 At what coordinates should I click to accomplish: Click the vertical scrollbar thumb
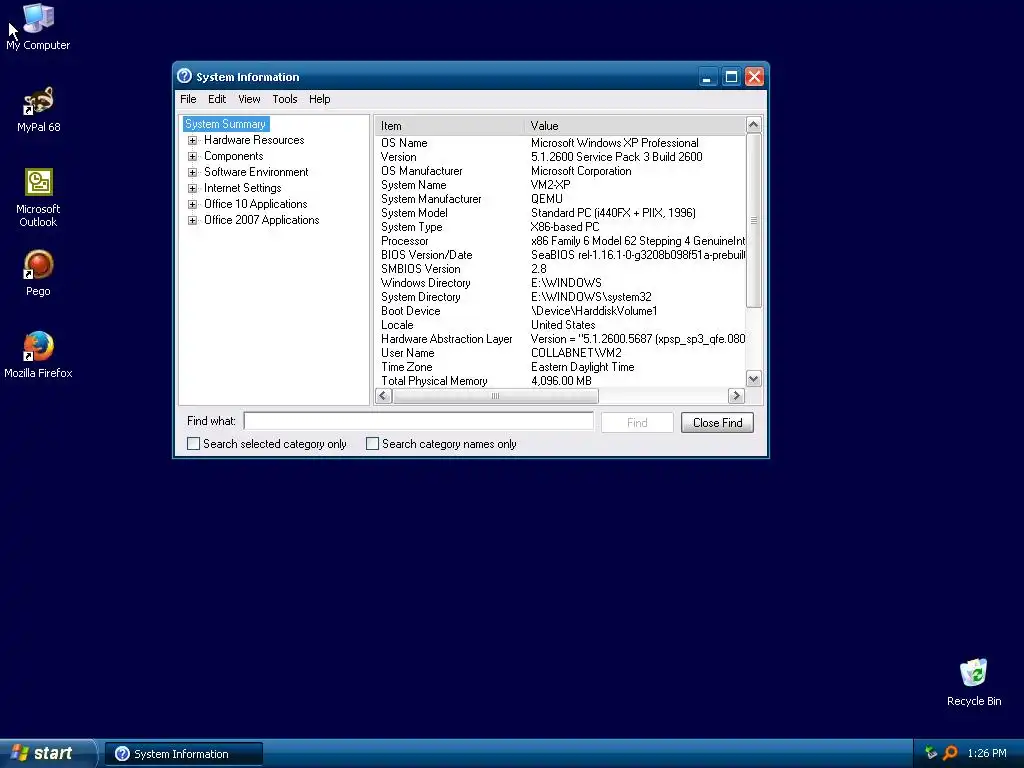[754, 220]
